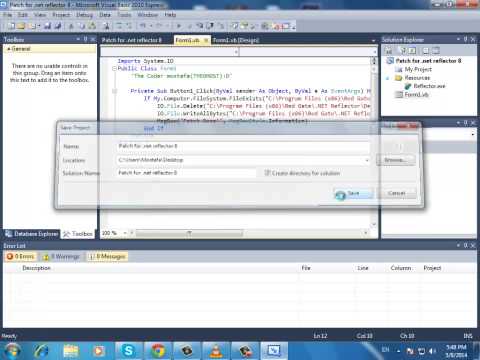Open the Project menu
Screen dimensions: 480x360
(x=61, y=15)
